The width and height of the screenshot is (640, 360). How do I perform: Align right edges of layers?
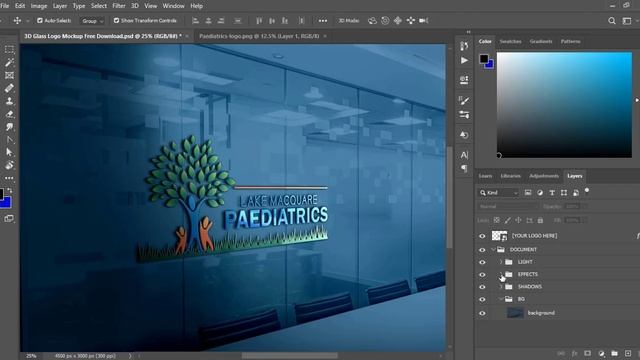[x=221, y=20]
